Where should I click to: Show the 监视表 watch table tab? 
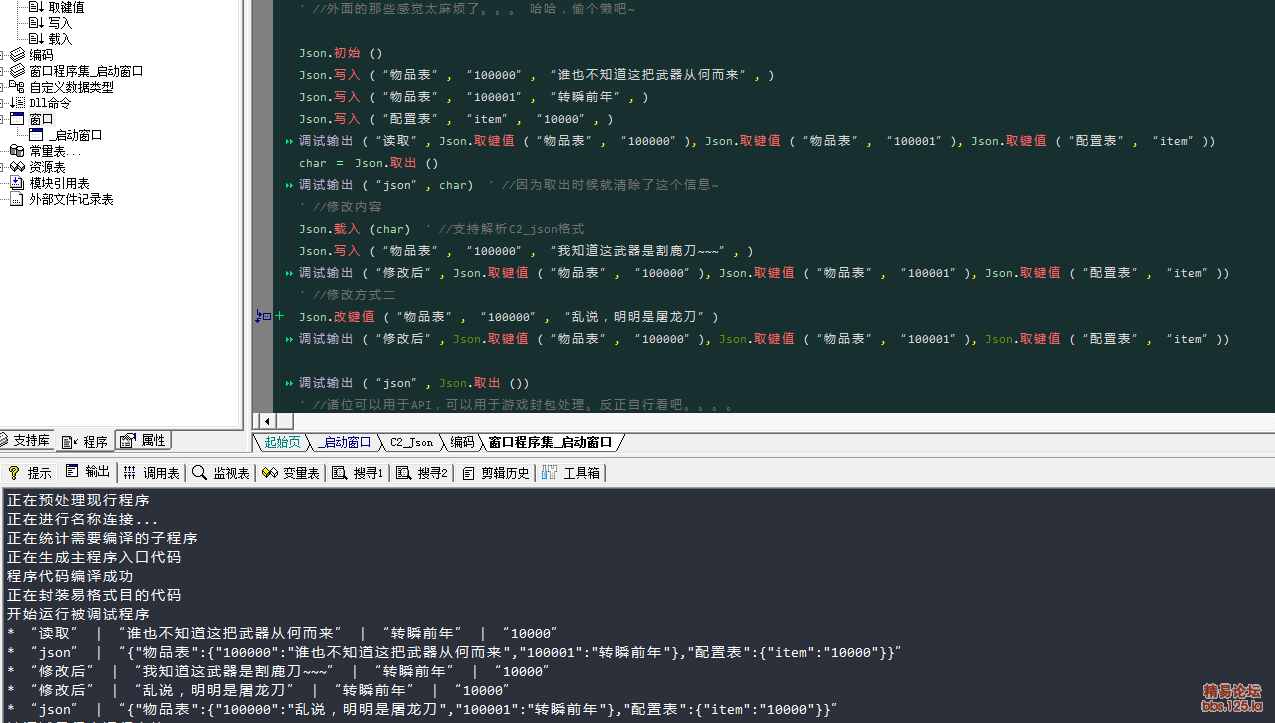pyautogui.click(x=221, y=473)
